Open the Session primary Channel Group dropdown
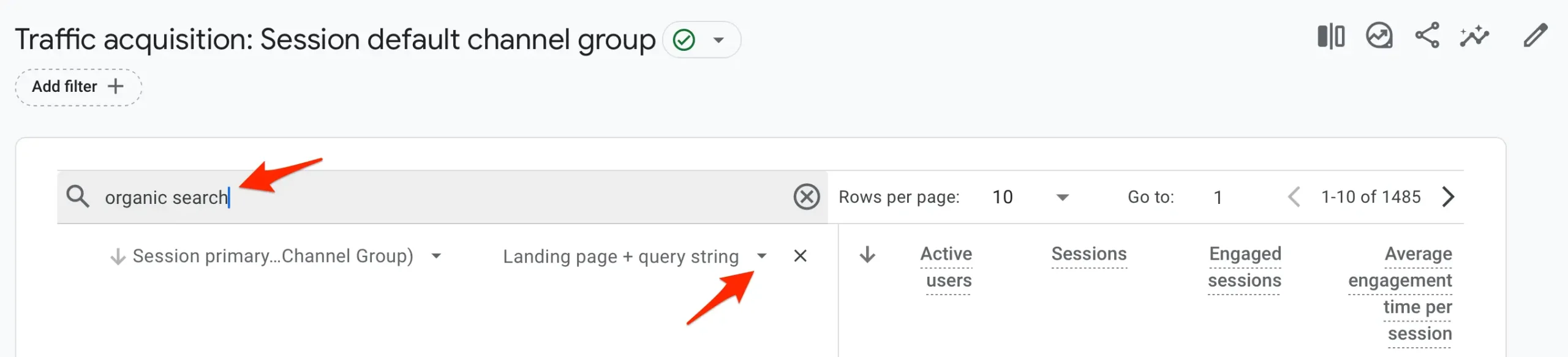 (x=436, y=256)
